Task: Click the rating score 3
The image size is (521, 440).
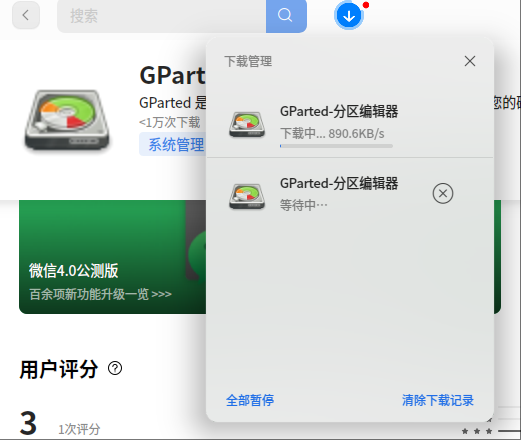Action: (28, 423)
